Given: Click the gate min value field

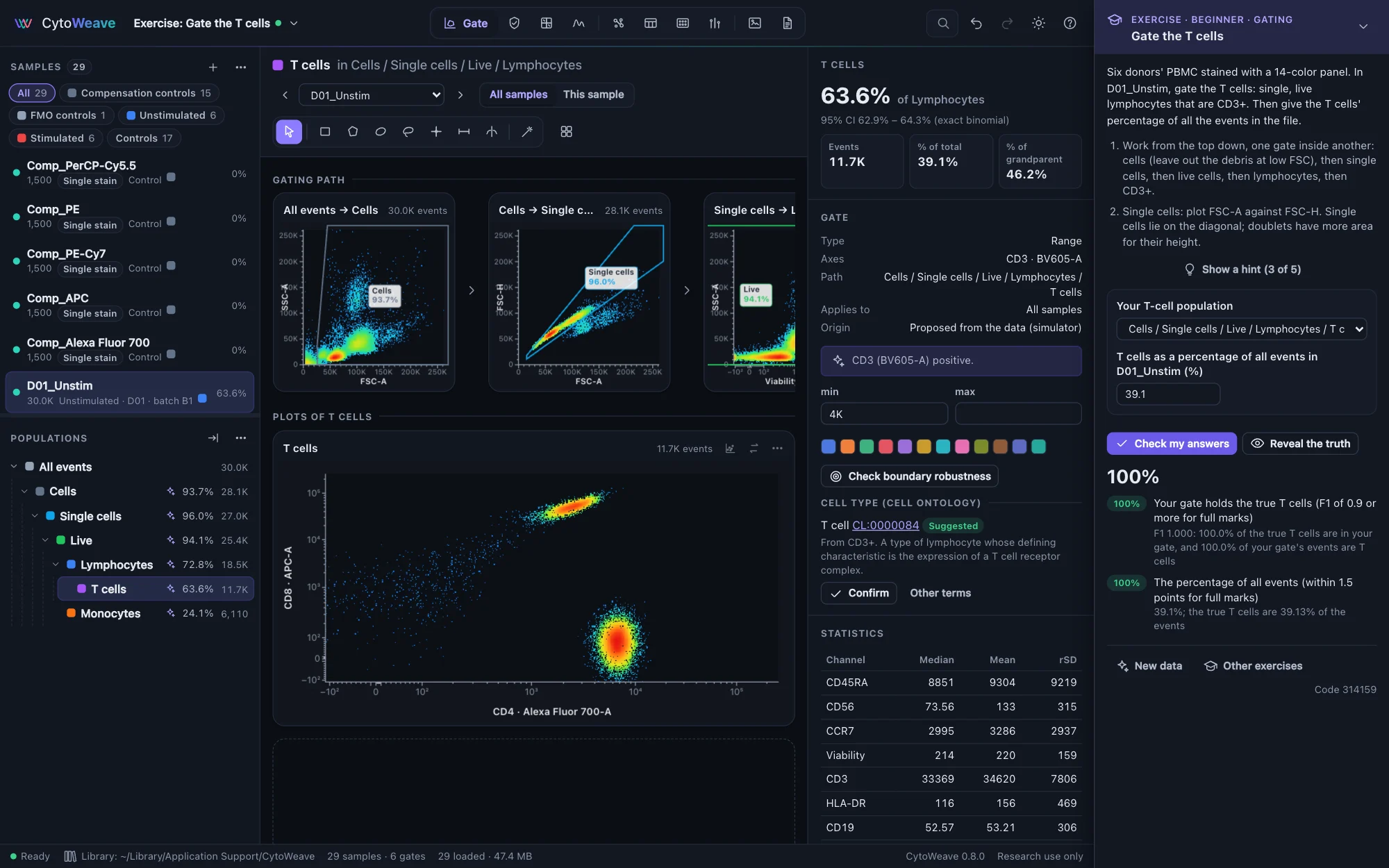Looking at the screenshot, I should pos(884,414).
